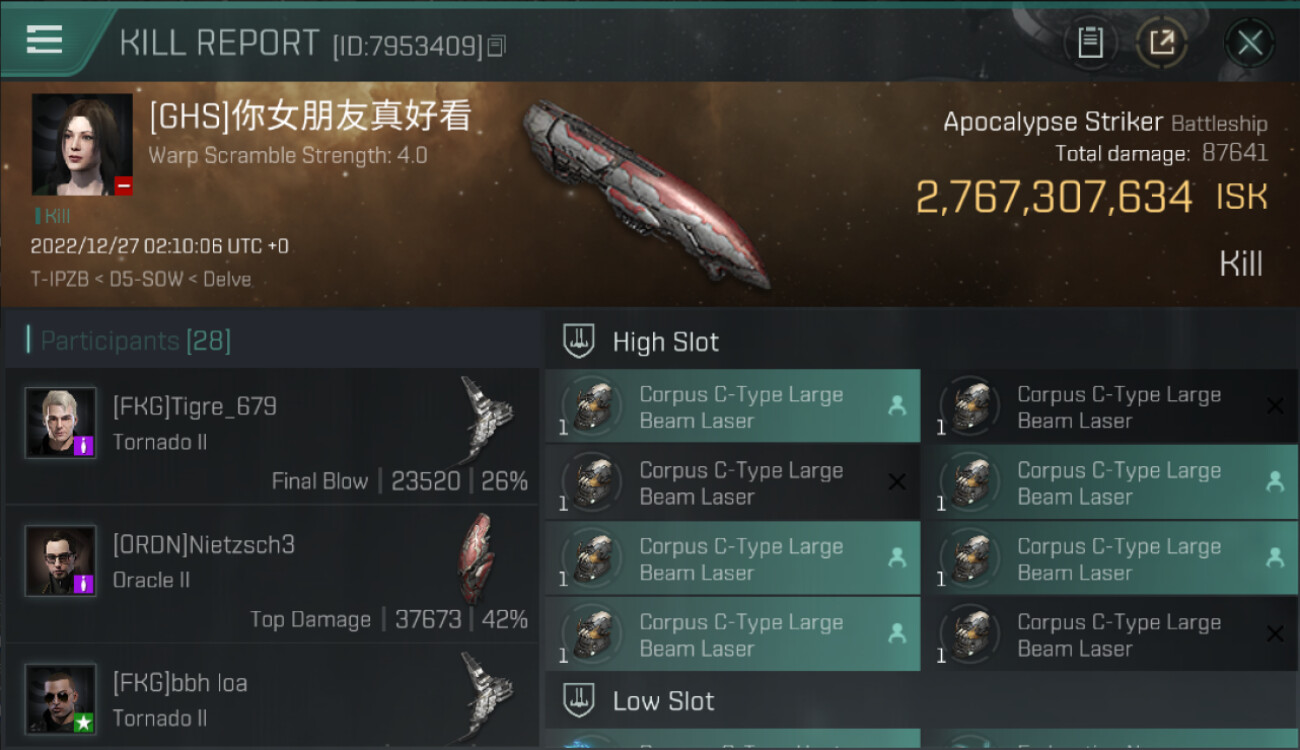Image resolution: width=1300 pixels, height=750 pixels.
Task: Select Tigre_679's Tornado II ship icon
Action: coord(487,420)
